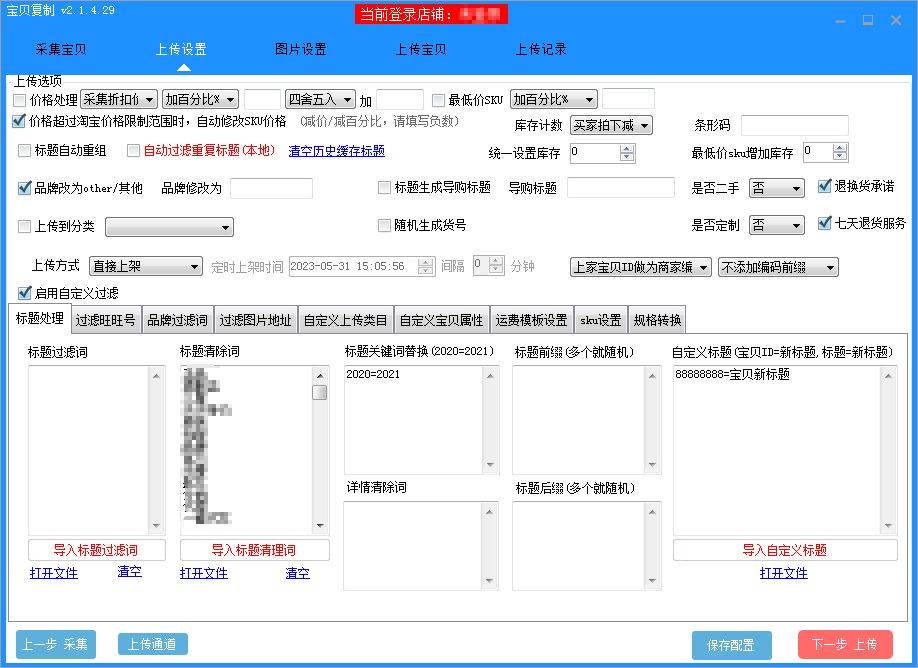Image resolution: width=918 pixels, height=668 pixels.
Task: Open the 四舍五入 rounding dropdown
Action: coord(320,100)
